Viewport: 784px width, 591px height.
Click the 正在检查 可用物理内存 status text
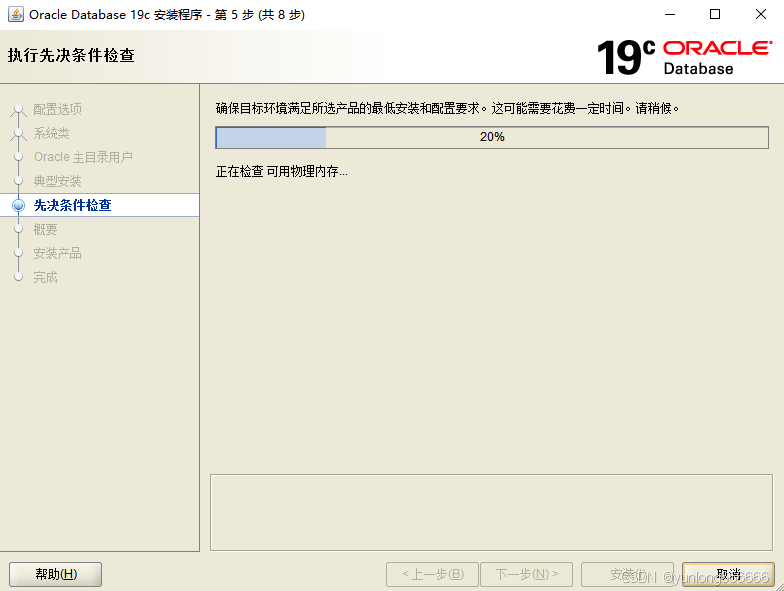(282, 172)
